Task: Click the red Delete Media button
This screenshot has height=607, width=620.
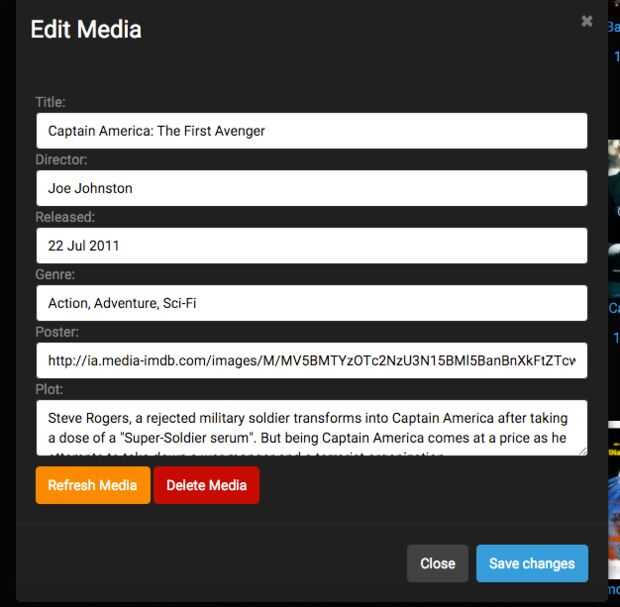Action: [207, 485]
